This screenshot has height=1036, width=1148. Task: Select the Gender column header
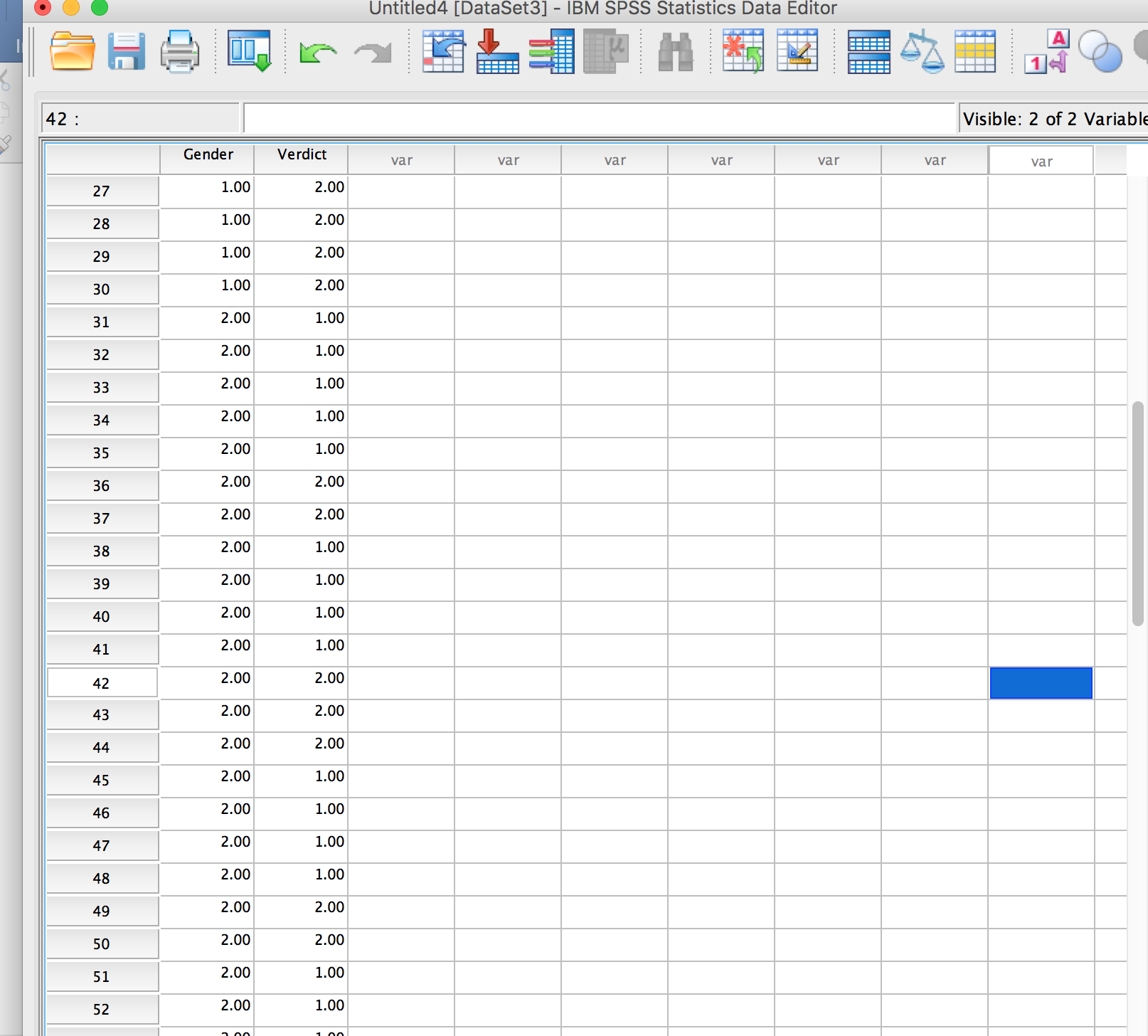click(207, 154)
